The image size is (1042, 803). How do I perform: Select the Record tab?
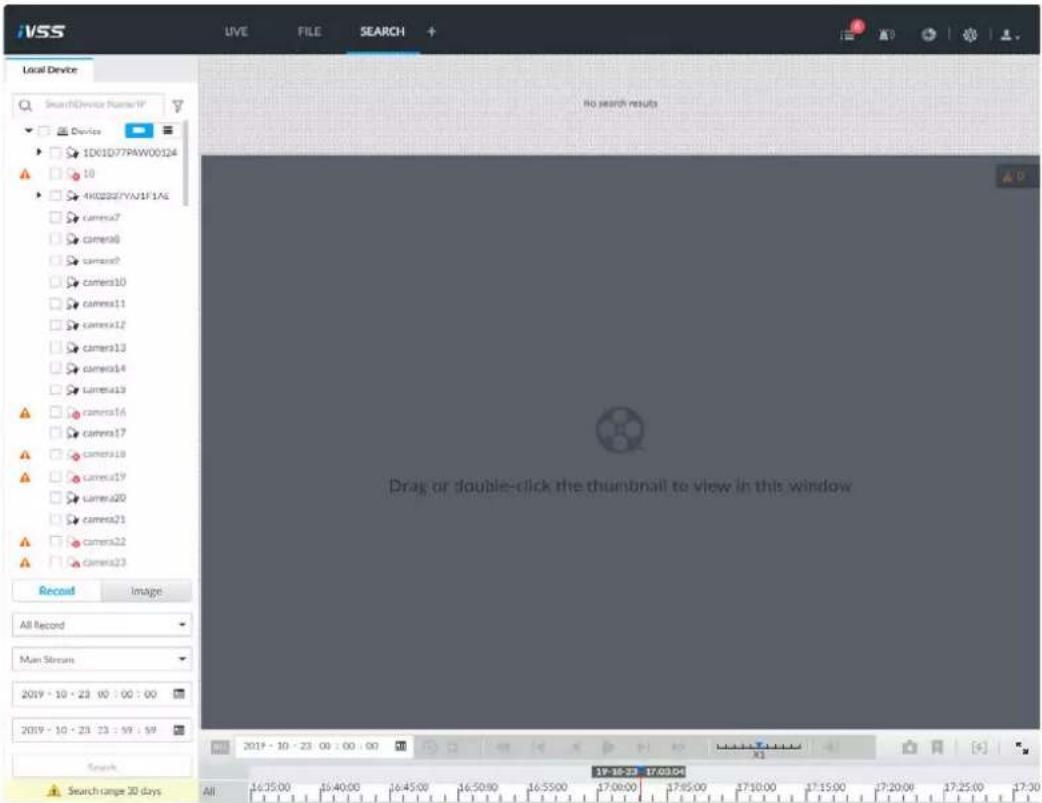click(56, 591)
